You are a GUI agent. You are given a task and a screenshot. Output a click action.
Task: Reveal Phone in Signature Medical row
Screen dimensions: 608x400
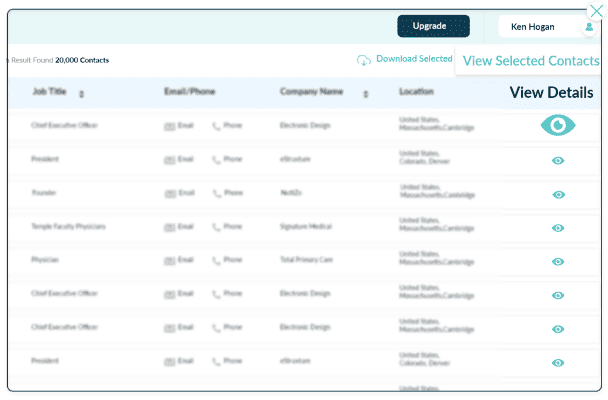point(227,227)
